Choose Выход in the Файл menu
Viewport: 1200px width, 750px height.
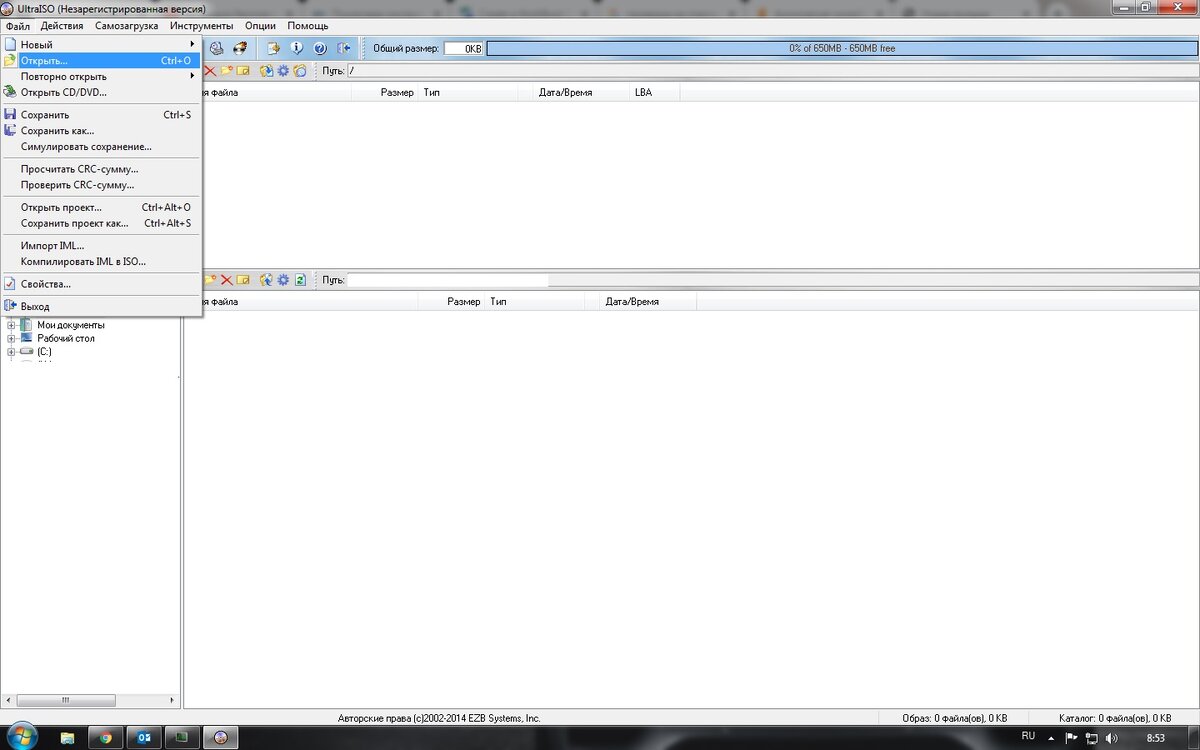(101, 306)
